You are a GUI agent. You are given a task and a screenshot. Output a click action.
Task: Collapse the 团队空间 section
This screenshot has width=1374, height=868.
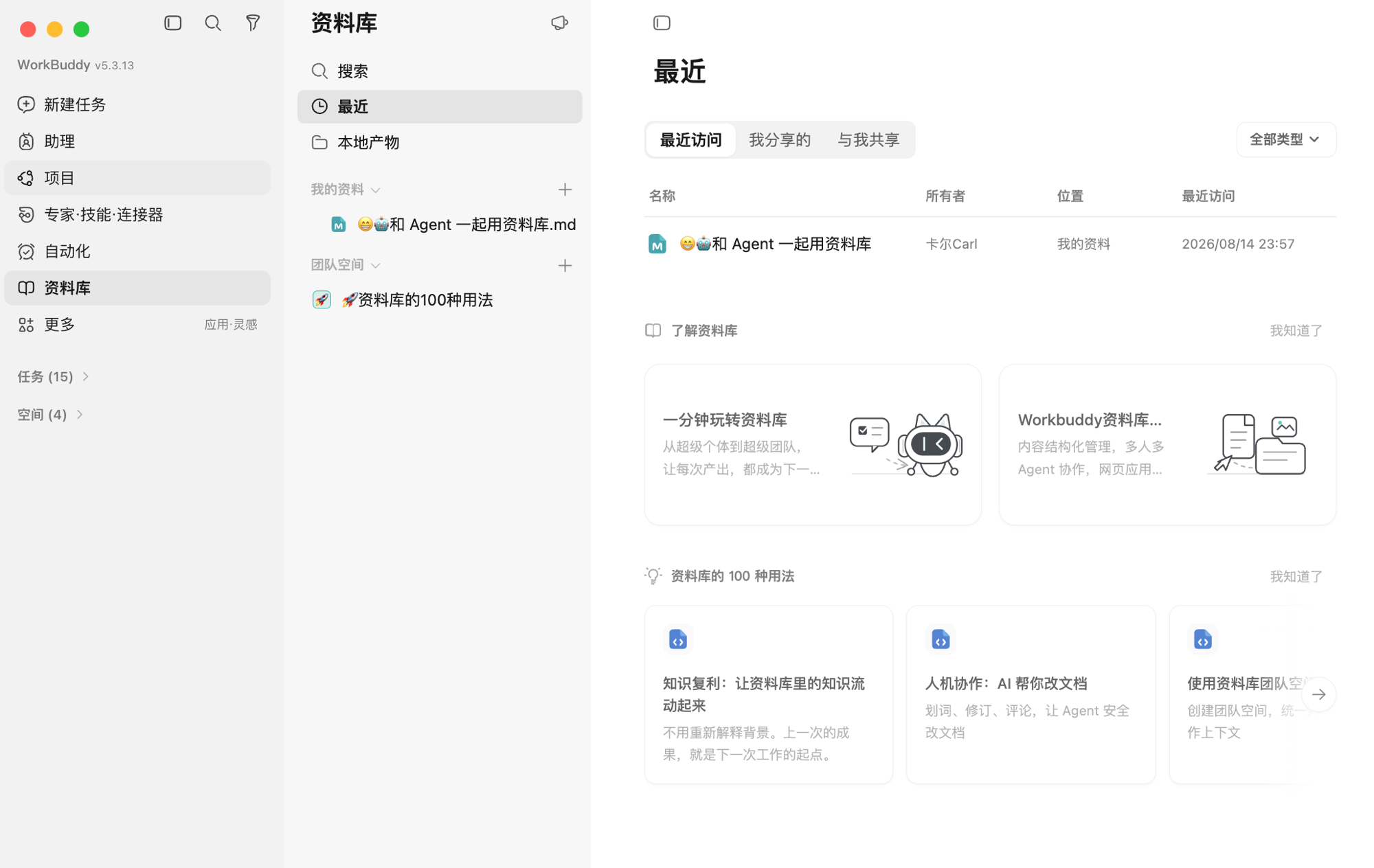click(x=346, y=265)
